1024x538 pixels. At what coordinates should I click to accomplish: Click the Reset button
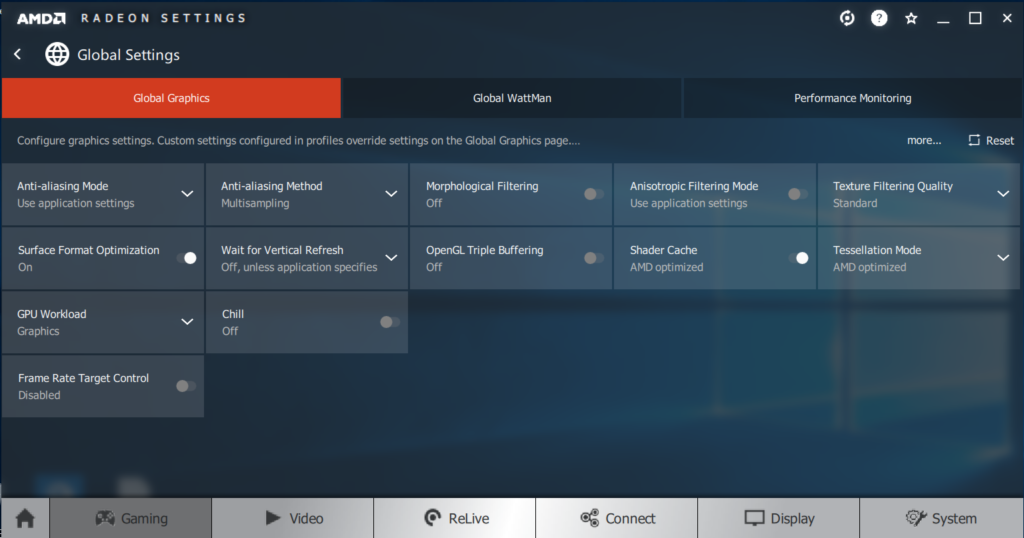[991, 141]
